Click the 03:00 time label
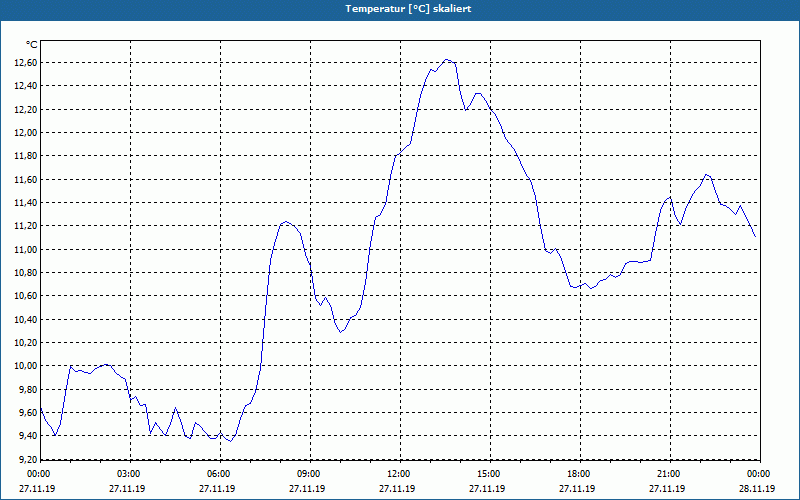 point(127,474)
